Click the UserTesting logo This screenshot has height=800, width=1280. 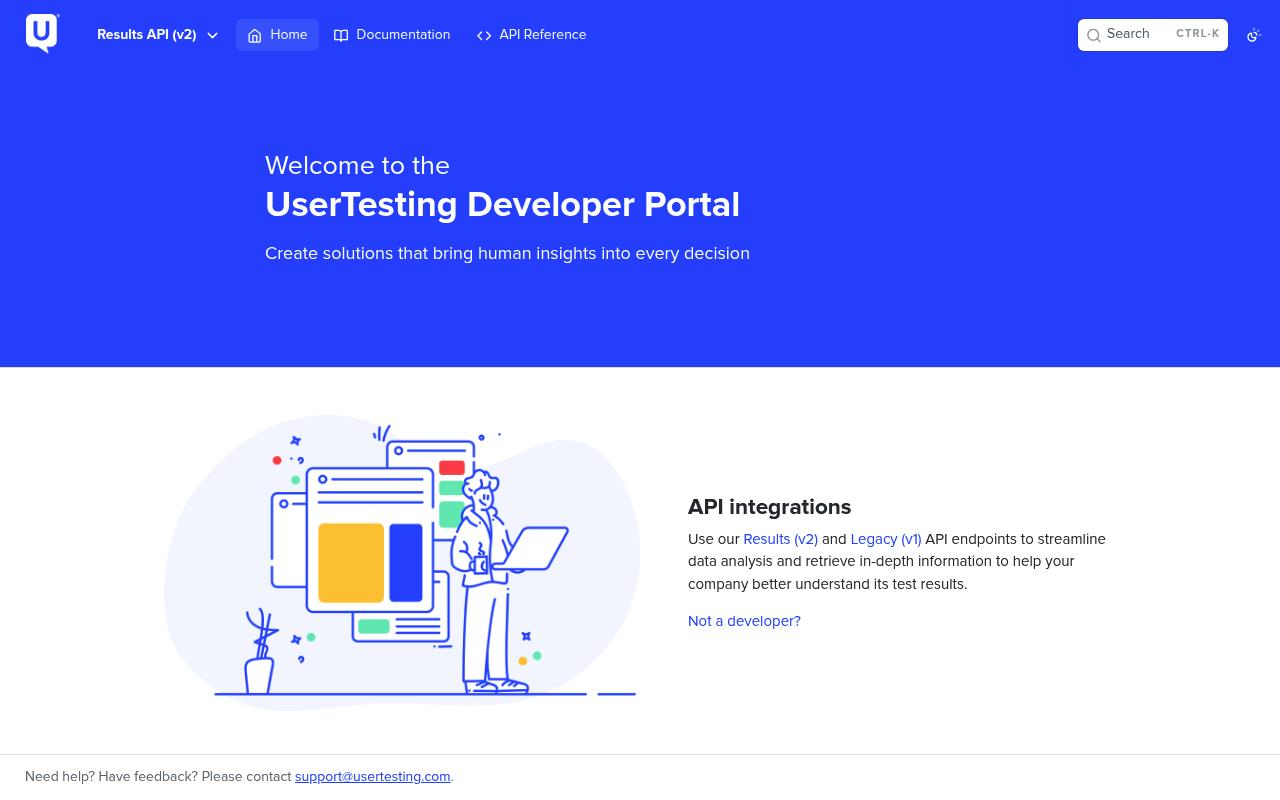42,34
